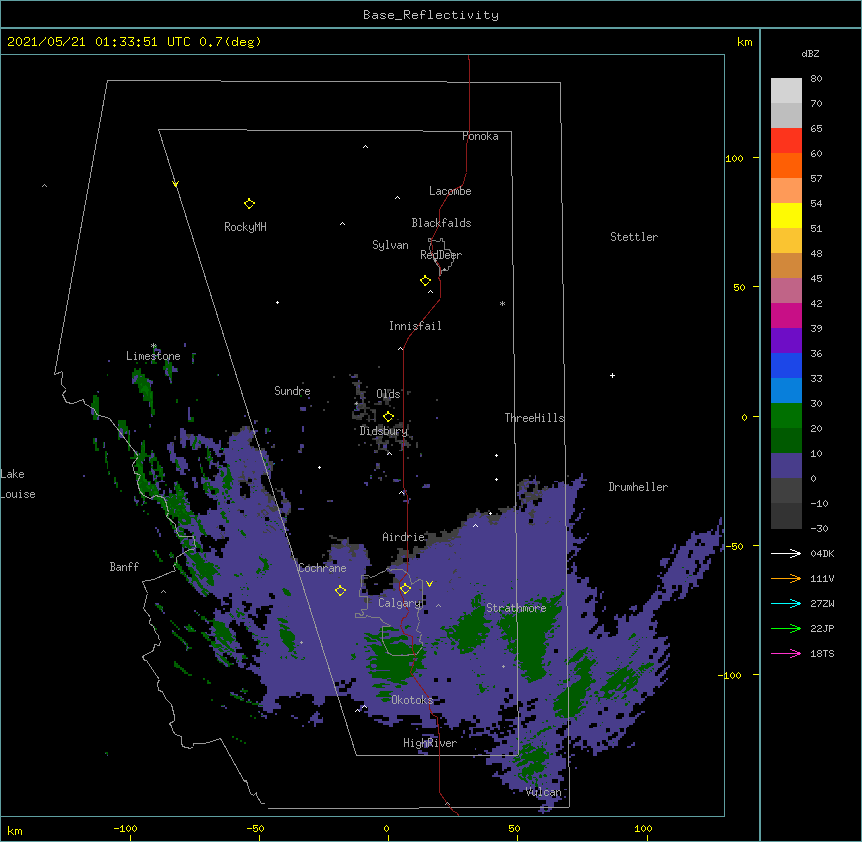
Task: Click the yellow marker inside Calgary
Action: point(405,589)
